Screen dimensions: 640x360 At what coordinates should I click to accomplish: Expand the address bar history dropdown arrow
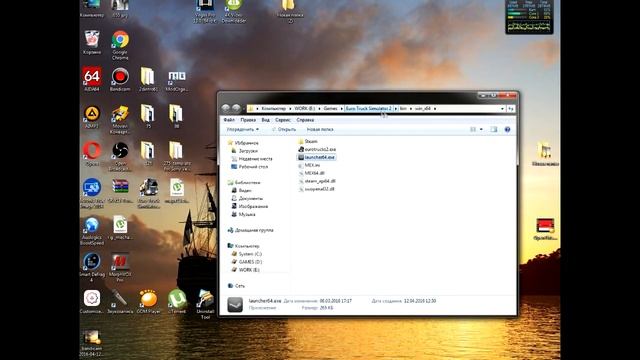tap(502, 109)
